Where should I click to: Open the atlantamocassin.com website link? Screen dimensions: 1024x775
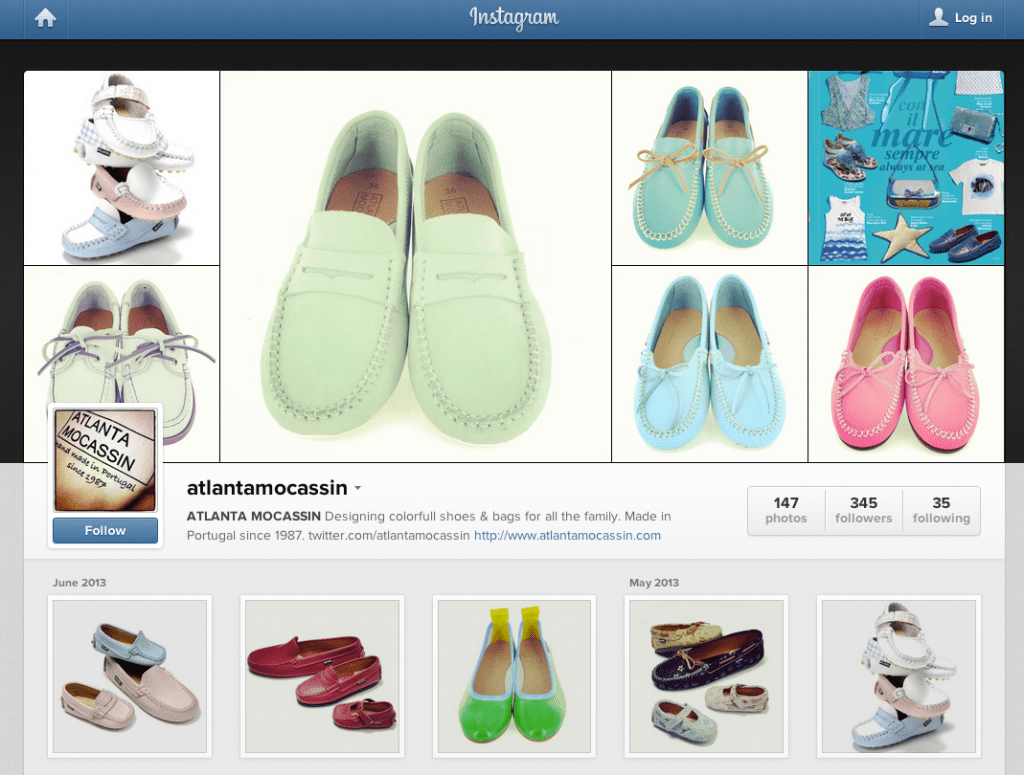[568, 535]
